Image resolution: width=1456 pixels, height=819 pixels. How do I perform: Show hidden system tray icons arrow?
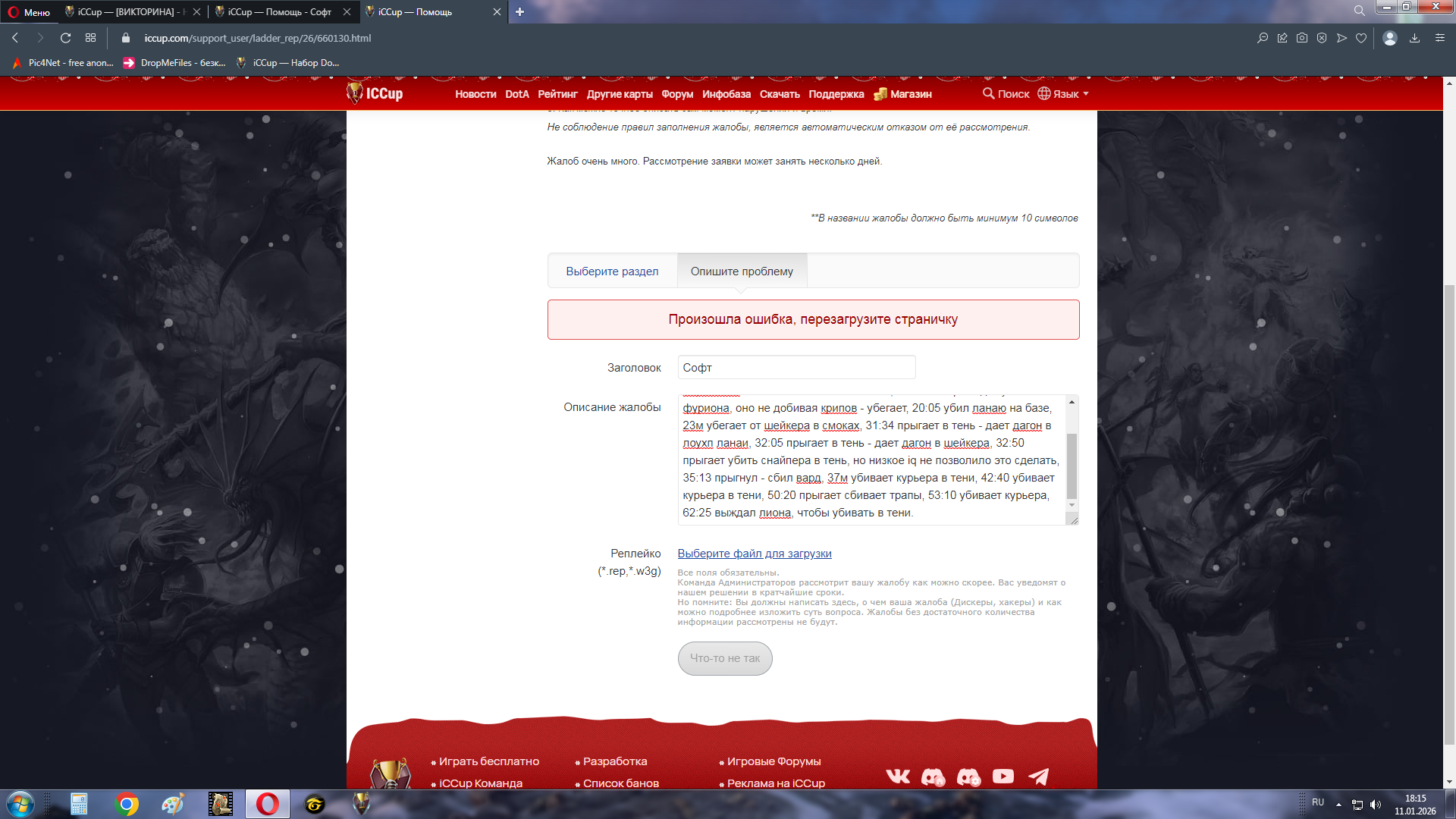(1338, 804)
